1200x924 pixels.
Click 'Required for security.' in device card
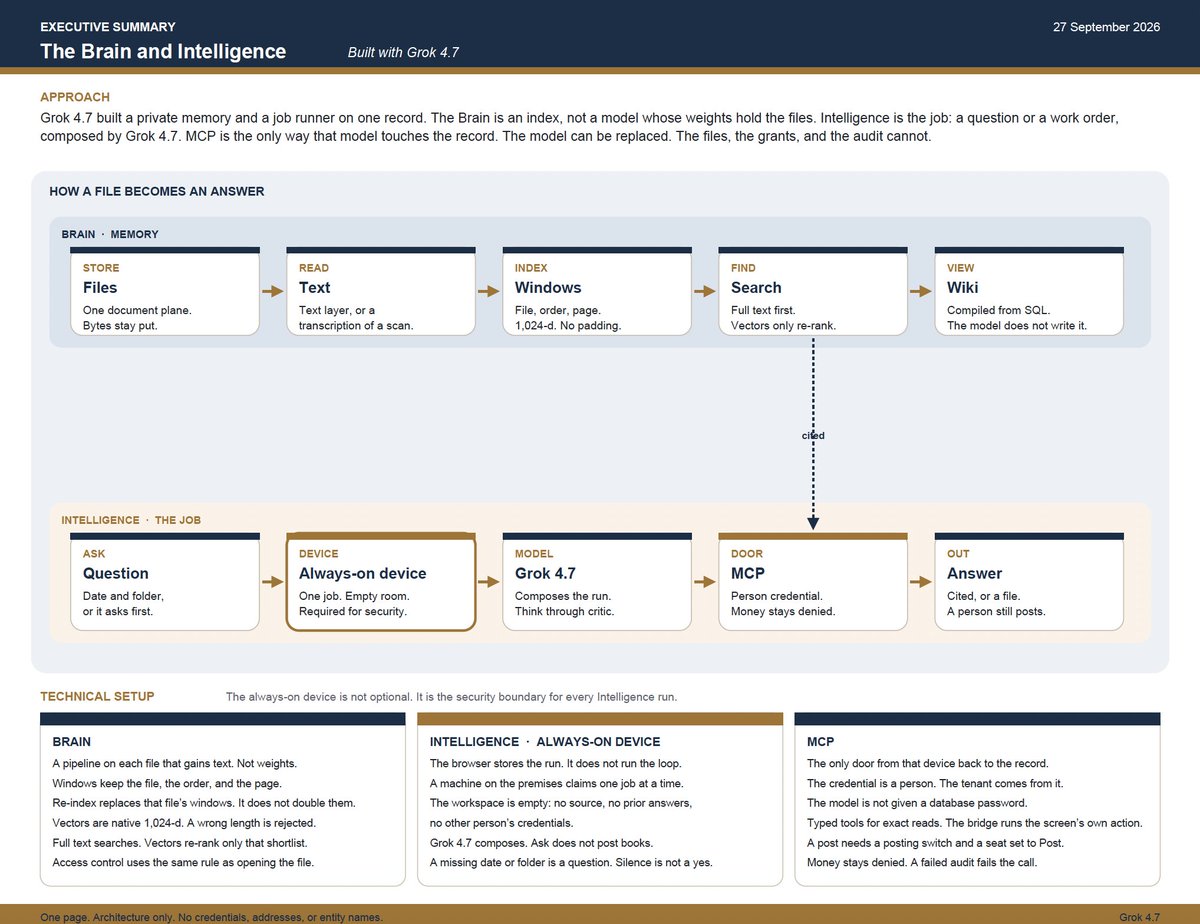[353, 611]
